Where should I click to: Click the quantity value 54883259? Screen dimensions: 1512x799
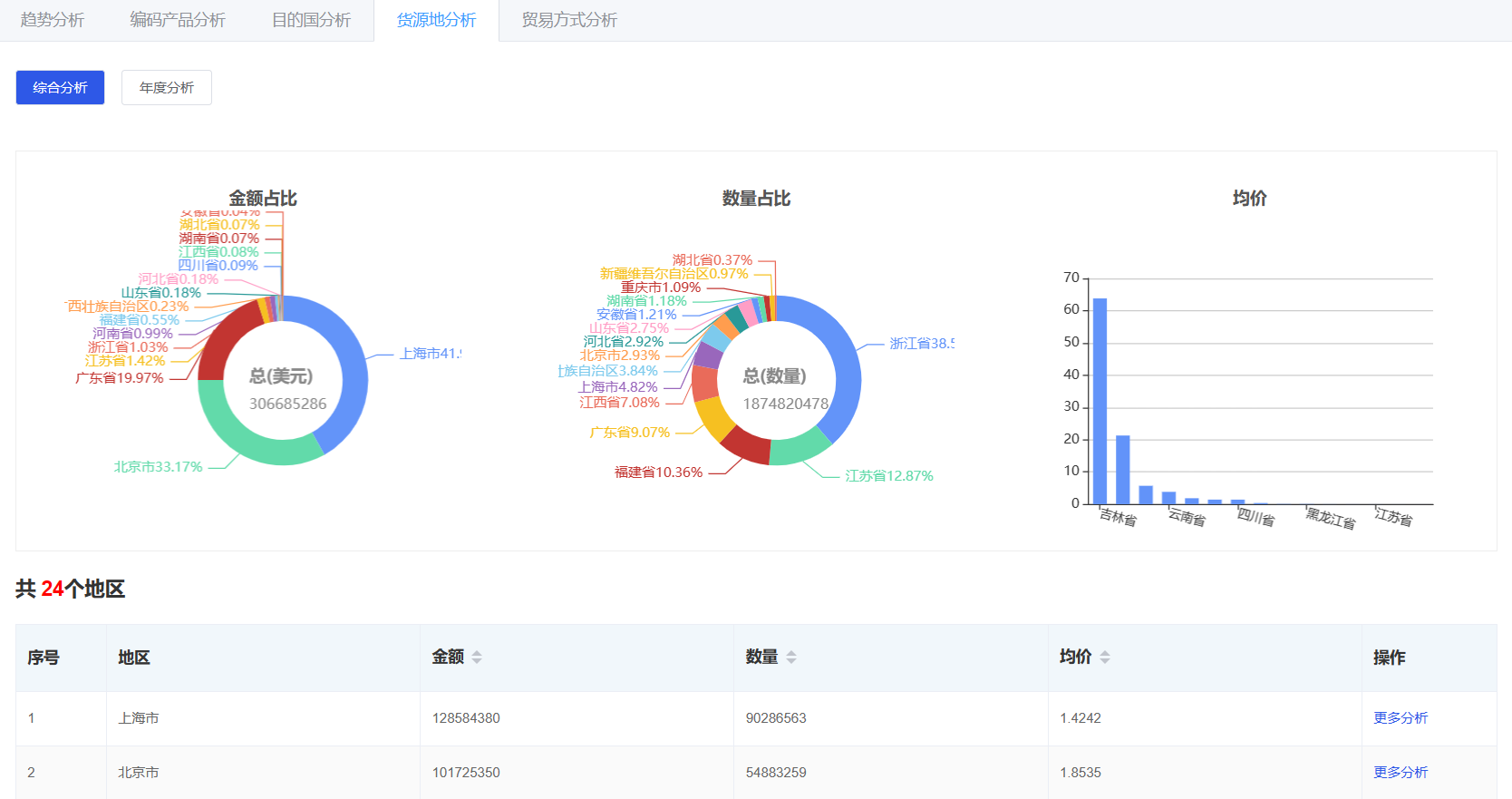(x=776, y=772)
